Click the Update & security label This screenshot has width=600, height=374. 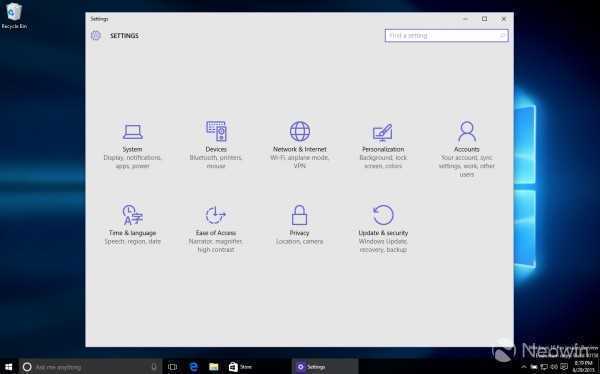[x=383, y=233]
